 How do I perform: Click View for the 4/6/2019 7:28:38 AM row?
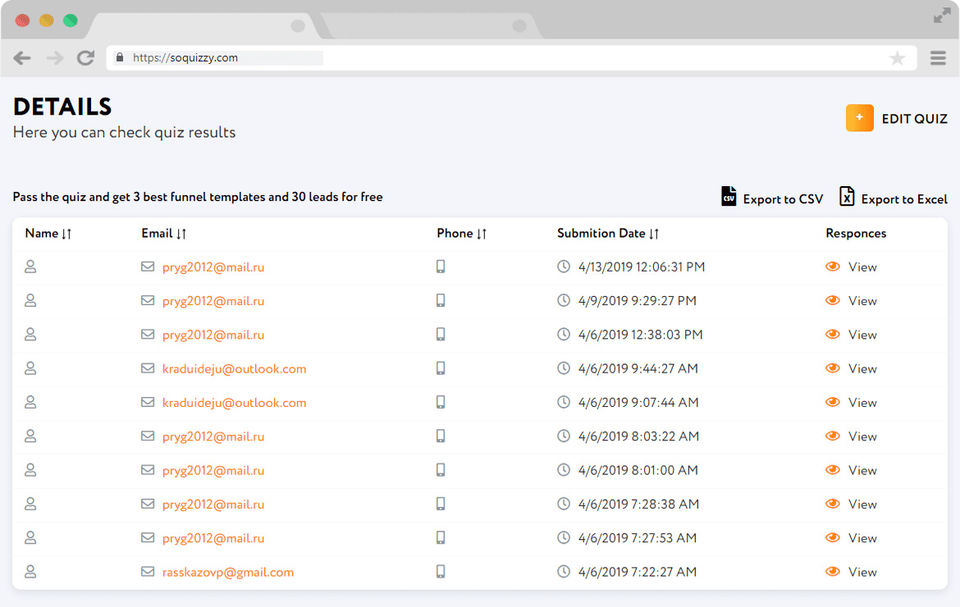(863, 504)
